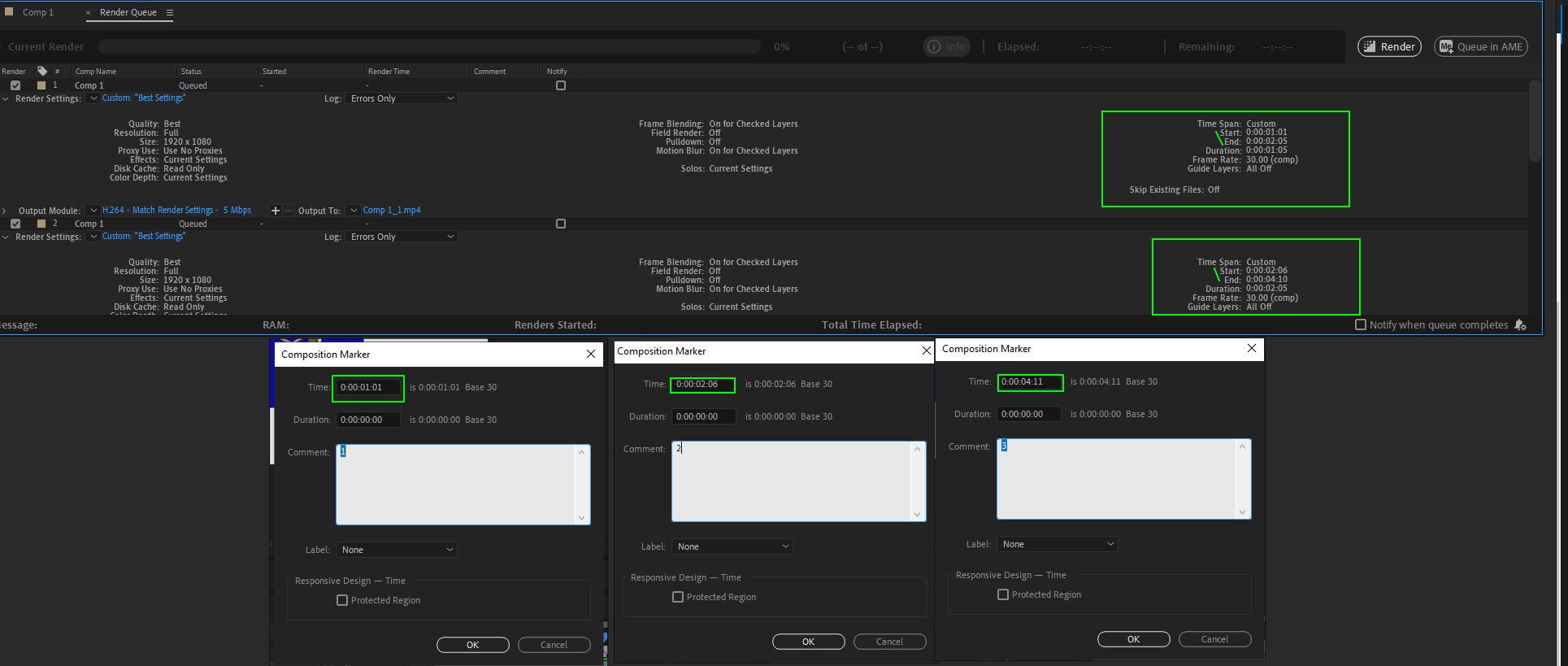
Task: Close the Render Queue tab with x icon
Action: point(89,13)
